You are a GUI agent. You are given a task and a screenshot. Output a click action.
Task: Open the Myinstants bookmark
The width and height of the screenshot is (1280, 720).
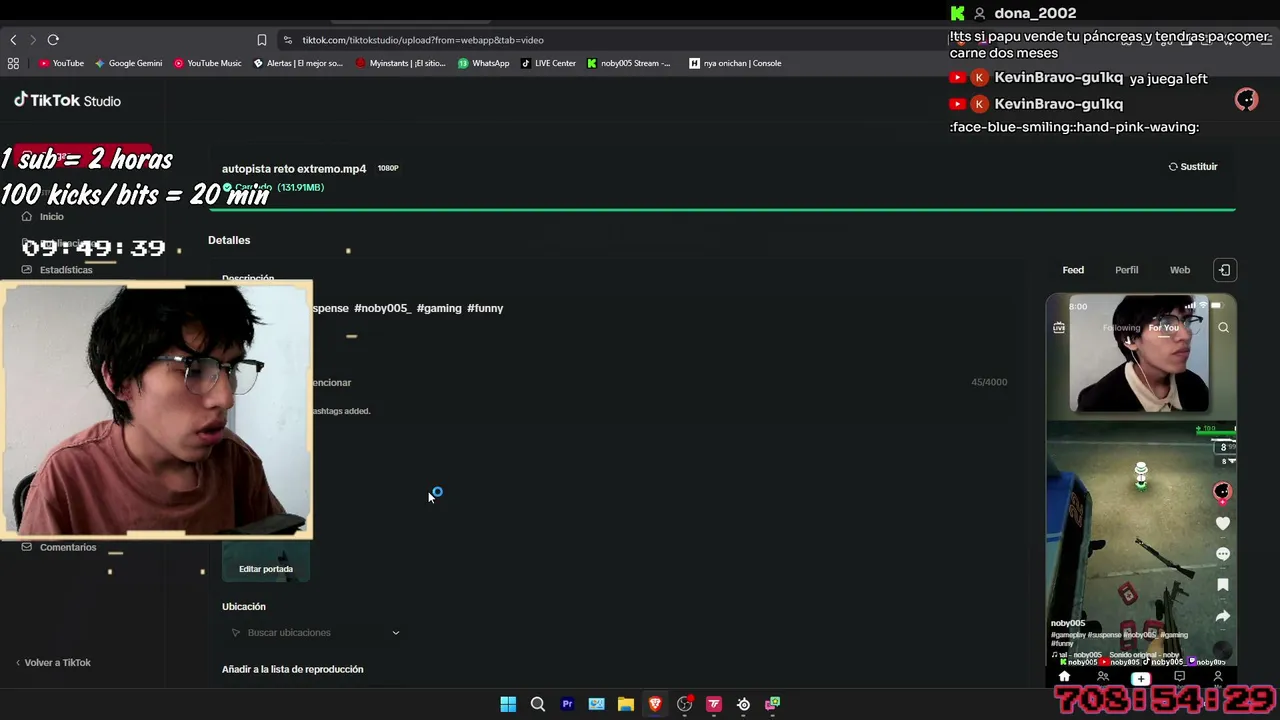[x=399, y=63]
